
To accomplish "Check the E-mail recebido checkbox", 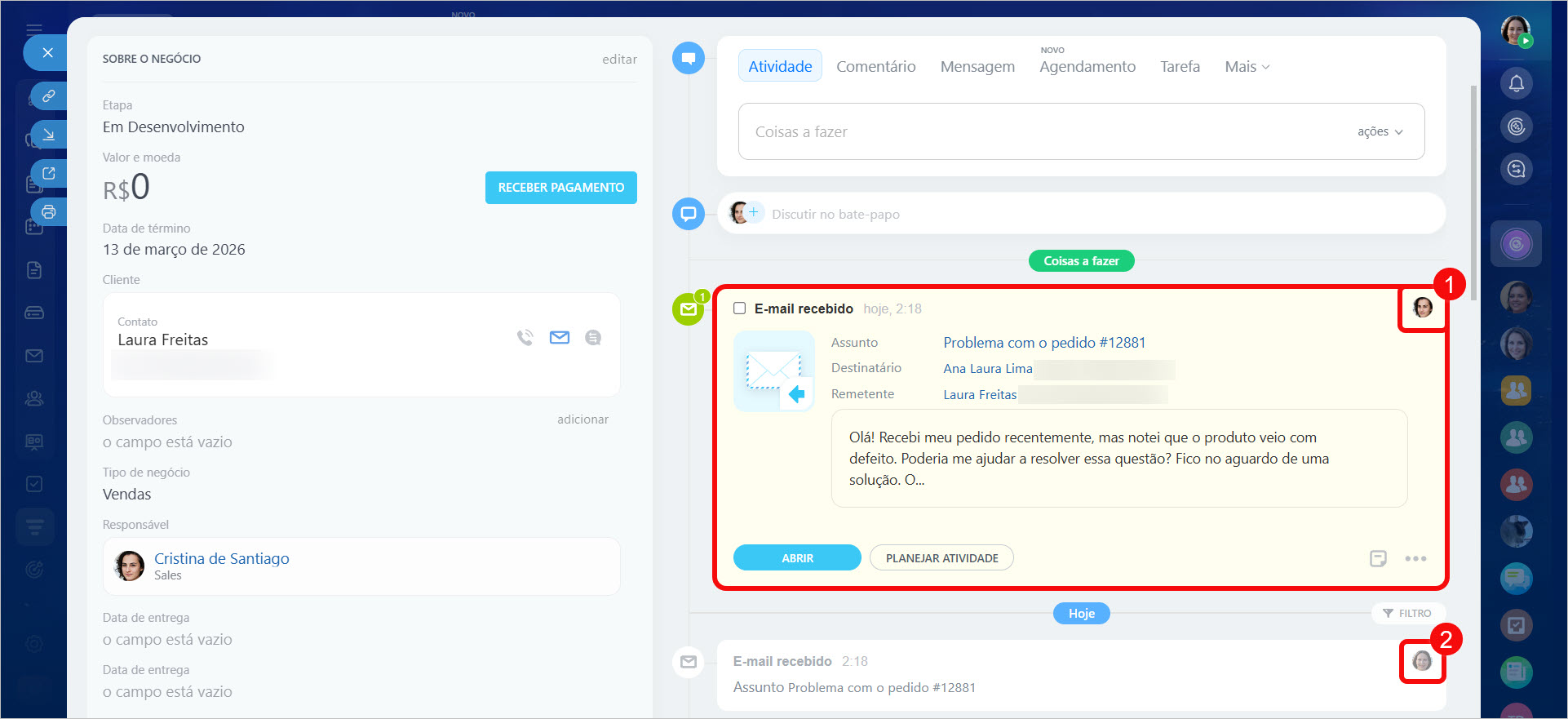I will point(739,308).
